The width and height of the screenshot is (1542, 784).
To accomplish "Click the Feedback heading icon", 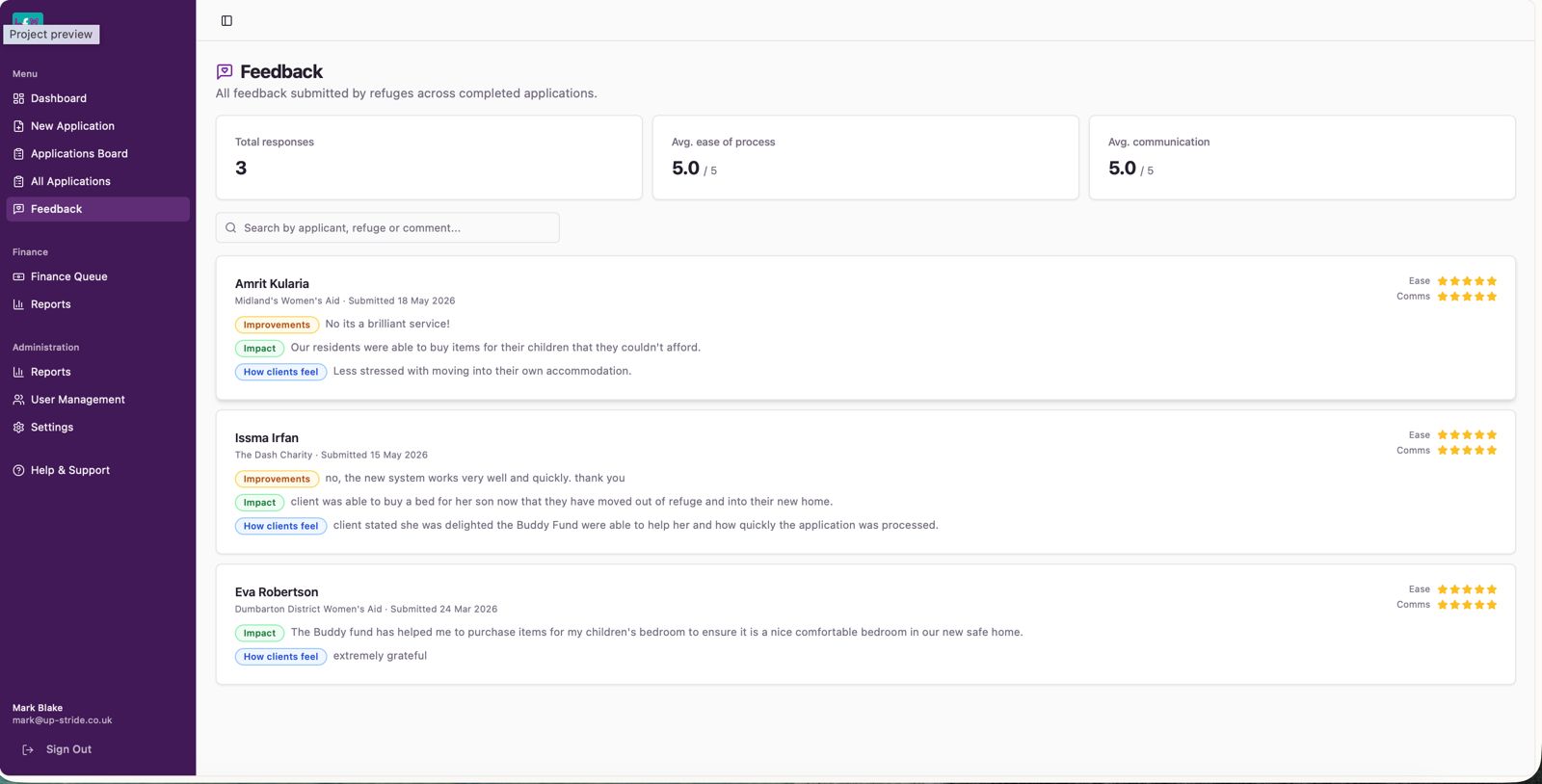I will click(225, 71).
